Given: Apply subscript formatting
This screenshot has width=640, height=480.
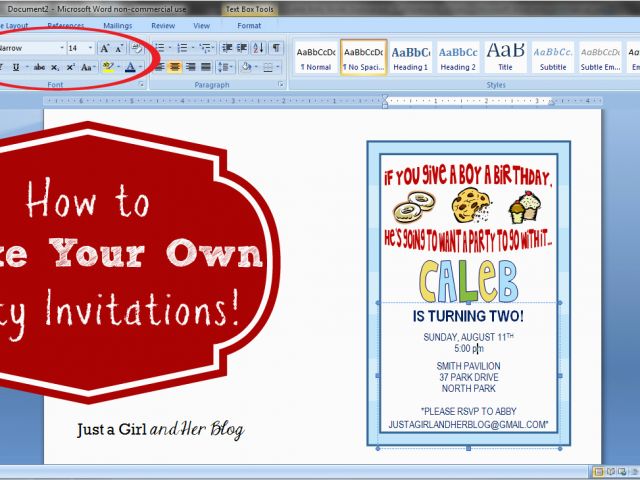Looking at the screenshot, I should coord(56,67).
